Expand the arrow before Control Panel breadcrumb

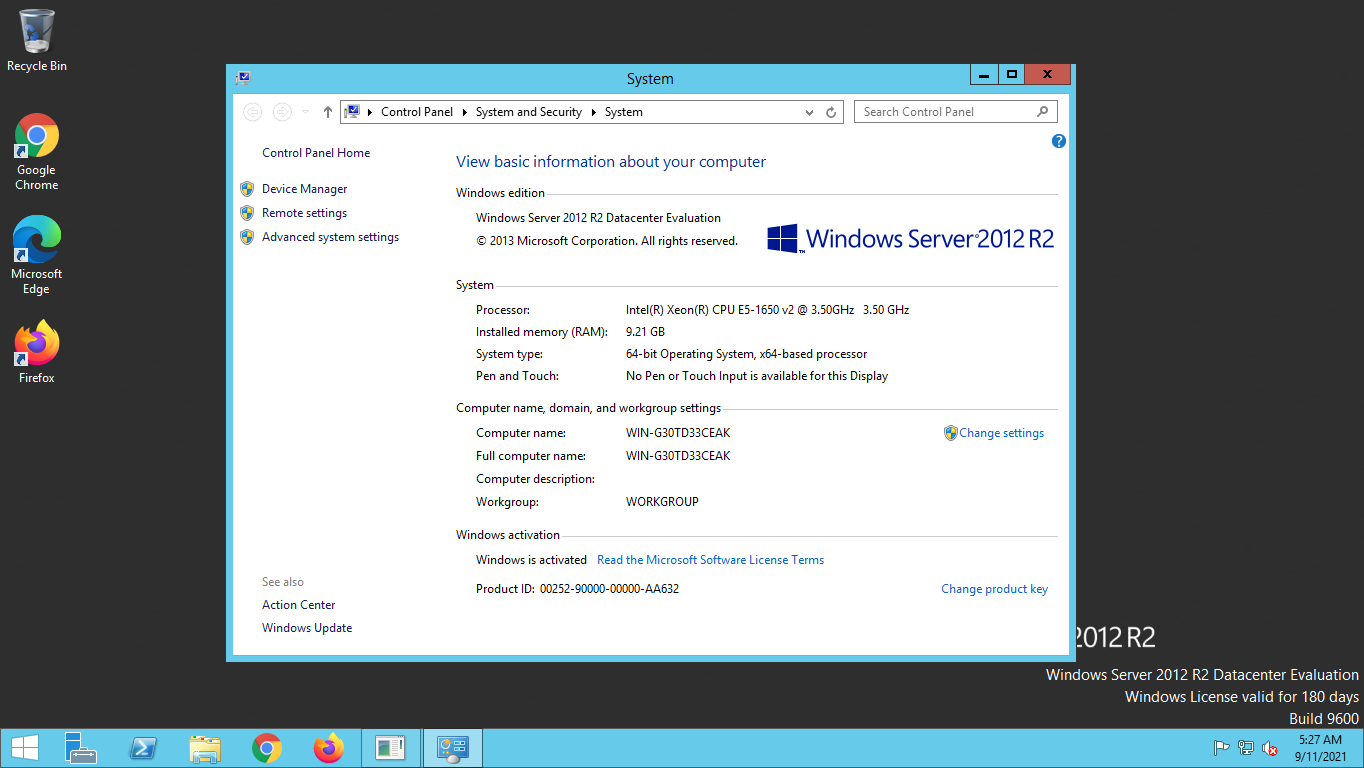pyautogui.click(x=370, y=112)
